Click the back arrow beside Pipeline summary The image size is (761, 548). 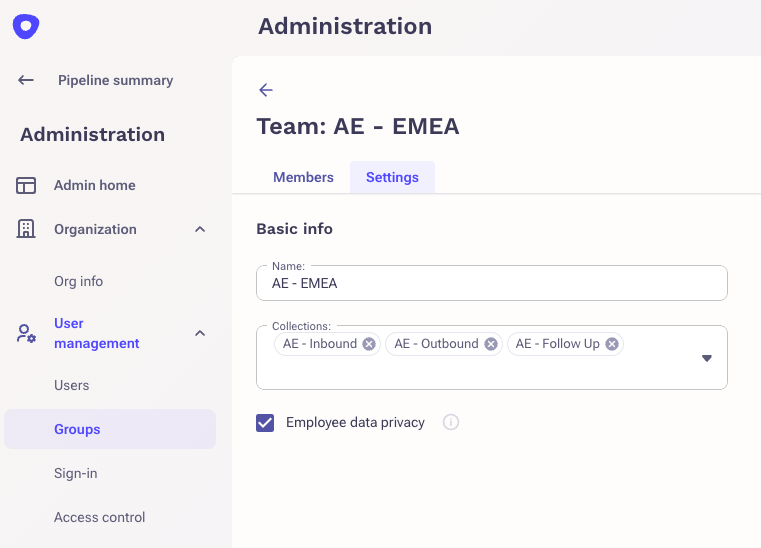(26, 80)
